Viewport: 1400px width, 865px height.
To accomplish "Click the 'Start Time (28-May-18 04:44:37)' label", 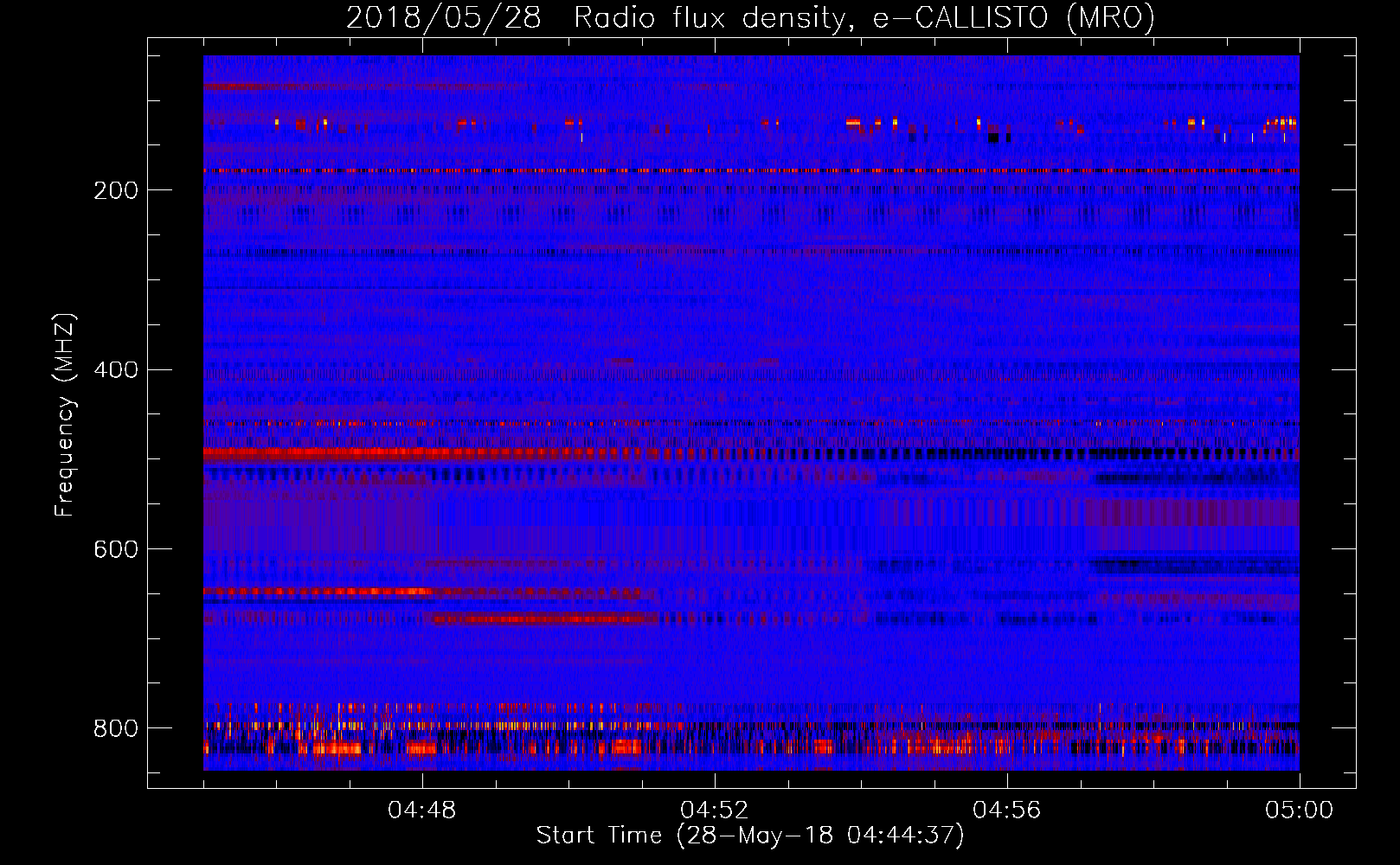I will (750, 836).
